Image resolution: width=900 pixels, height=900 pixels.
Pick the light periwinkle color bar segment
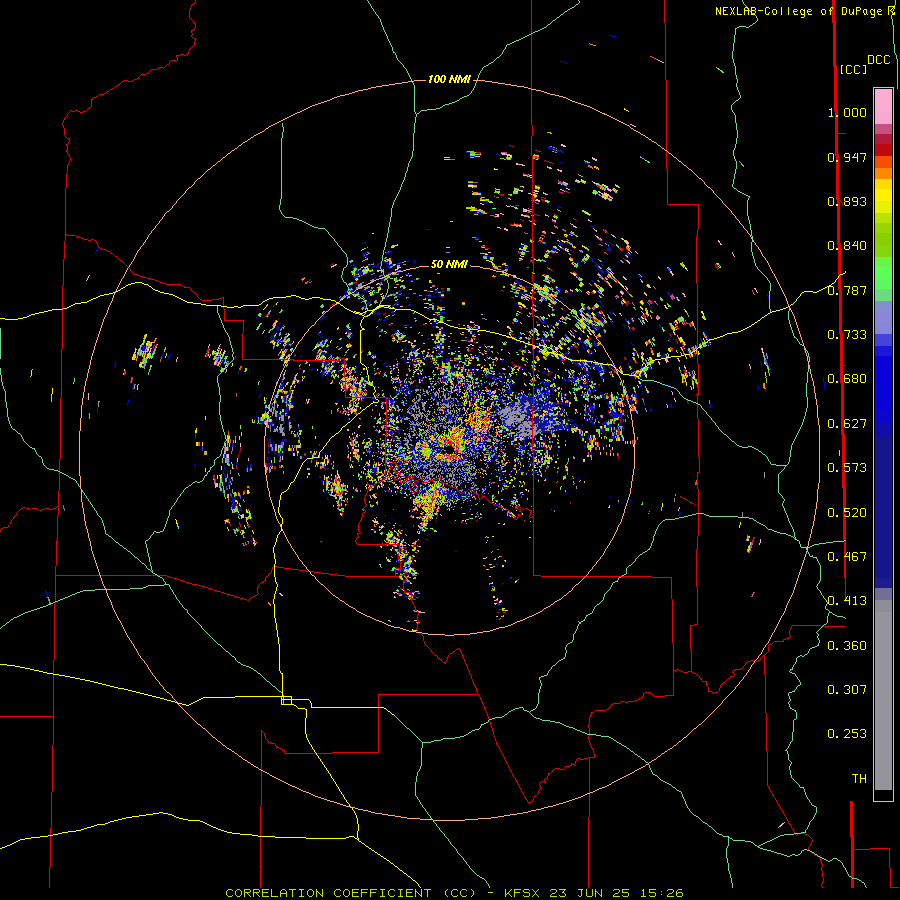coord(883,318)
